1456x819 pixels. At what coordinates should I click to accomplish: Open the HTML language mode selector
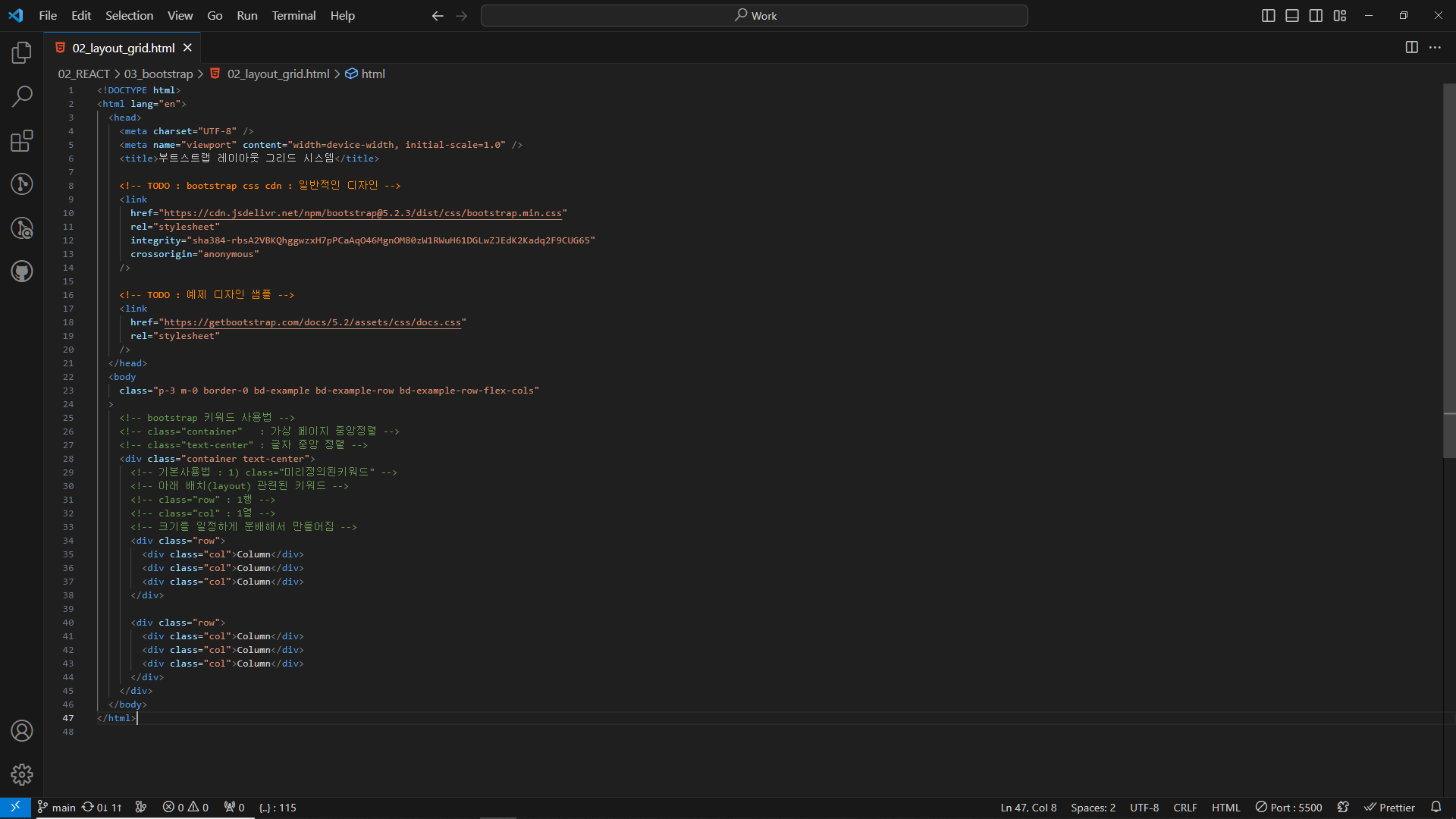point(1225,808)
